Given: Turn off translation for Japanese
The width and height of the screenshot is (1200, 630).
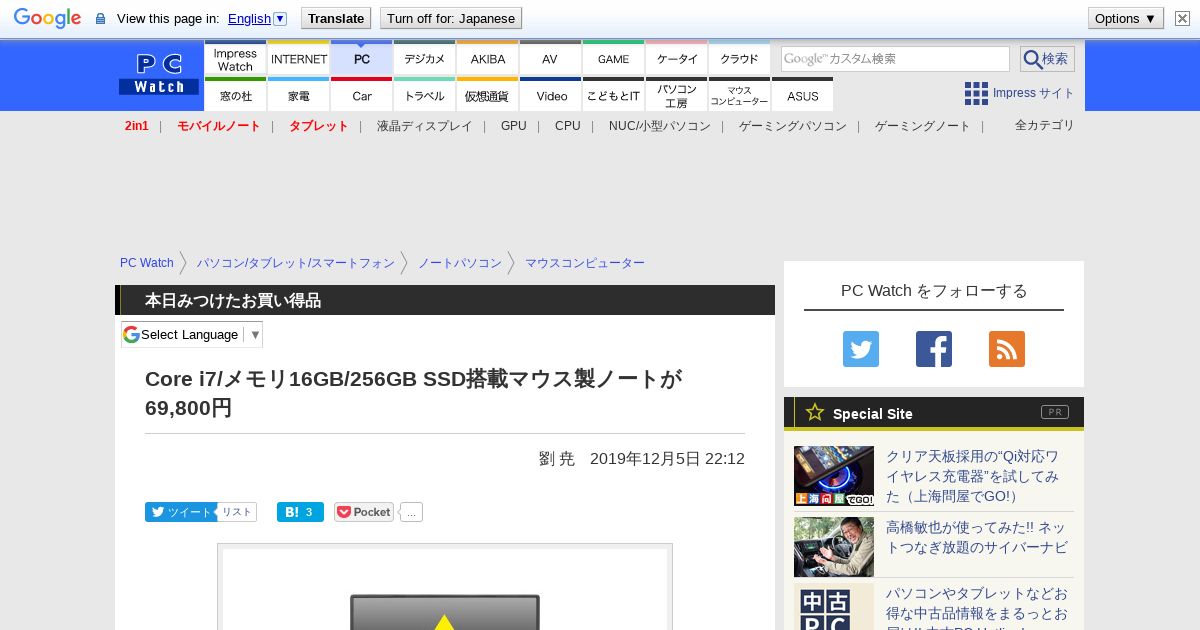Looking at the screenshot, I should click(x=451, y=18).
